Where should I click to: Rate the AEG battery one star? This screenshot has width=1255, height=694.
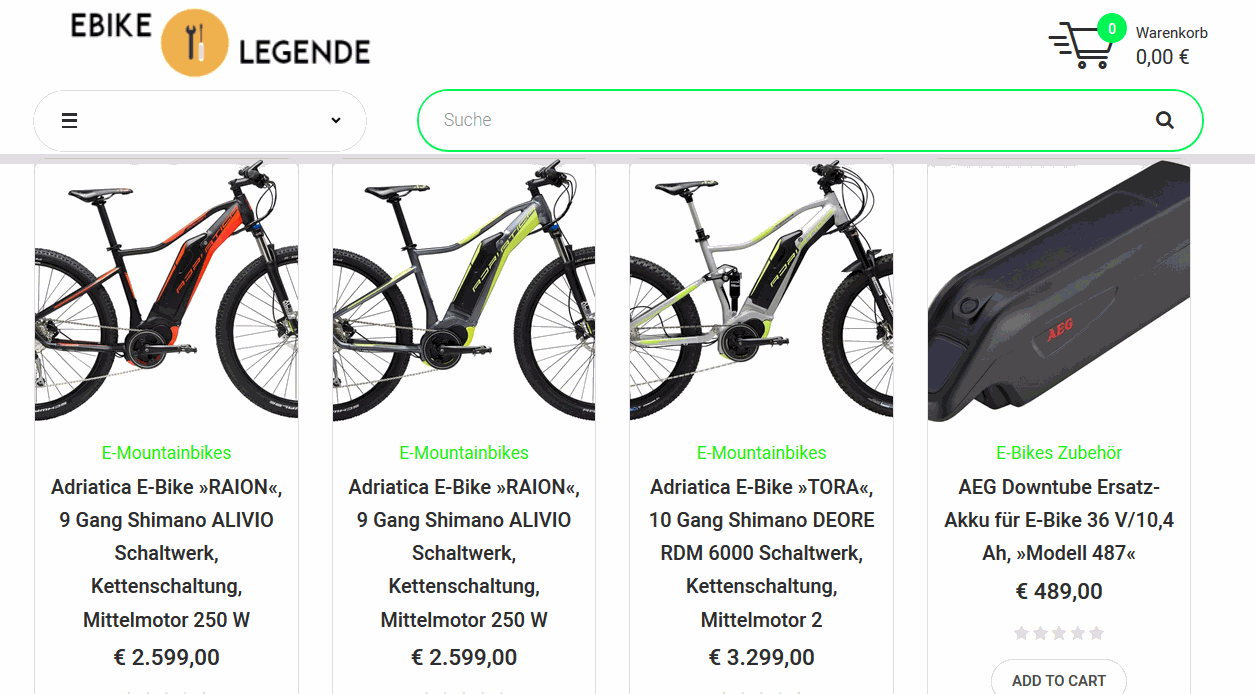[x=1021, y=633]
